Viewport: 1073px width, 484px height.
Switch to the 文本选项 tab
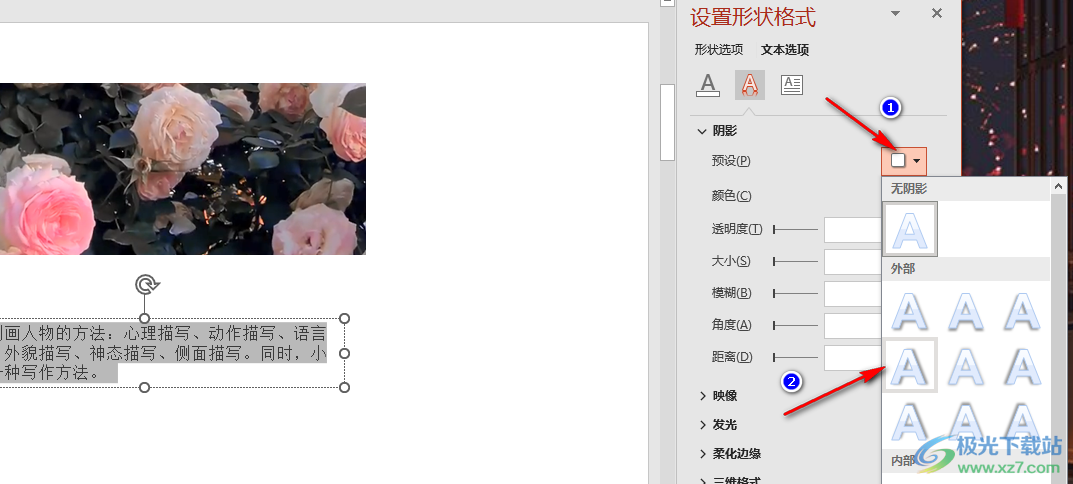click(785, 50)
